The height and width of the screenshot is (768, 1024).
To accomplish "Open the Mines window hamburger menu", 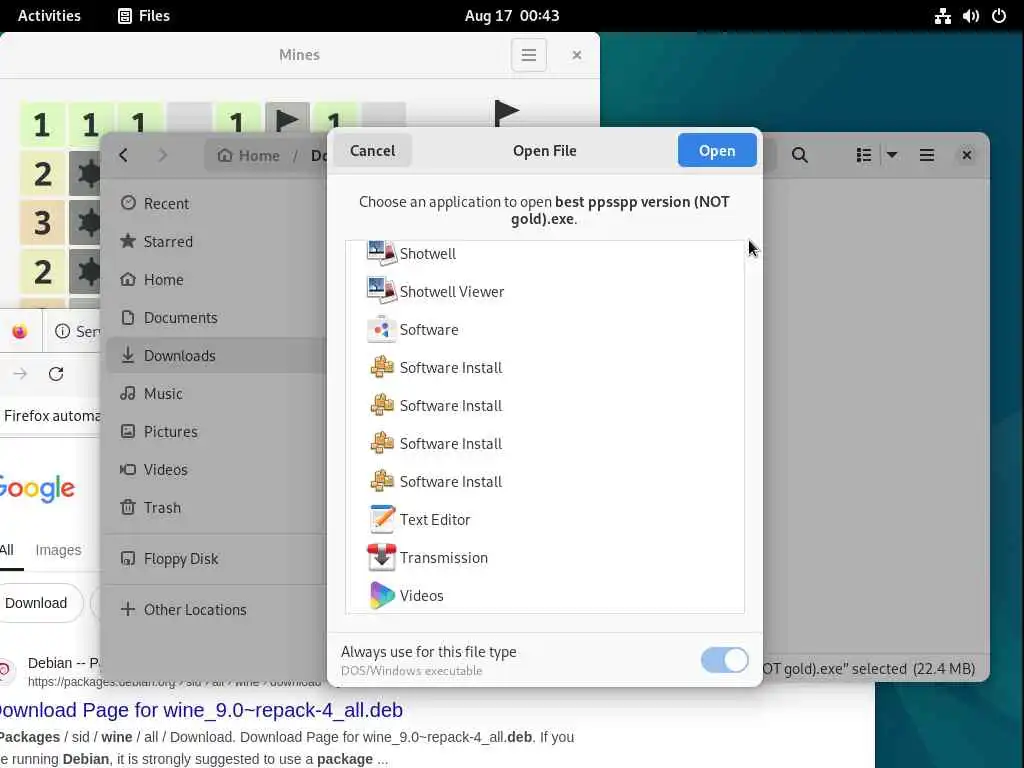I will (528, 55).
